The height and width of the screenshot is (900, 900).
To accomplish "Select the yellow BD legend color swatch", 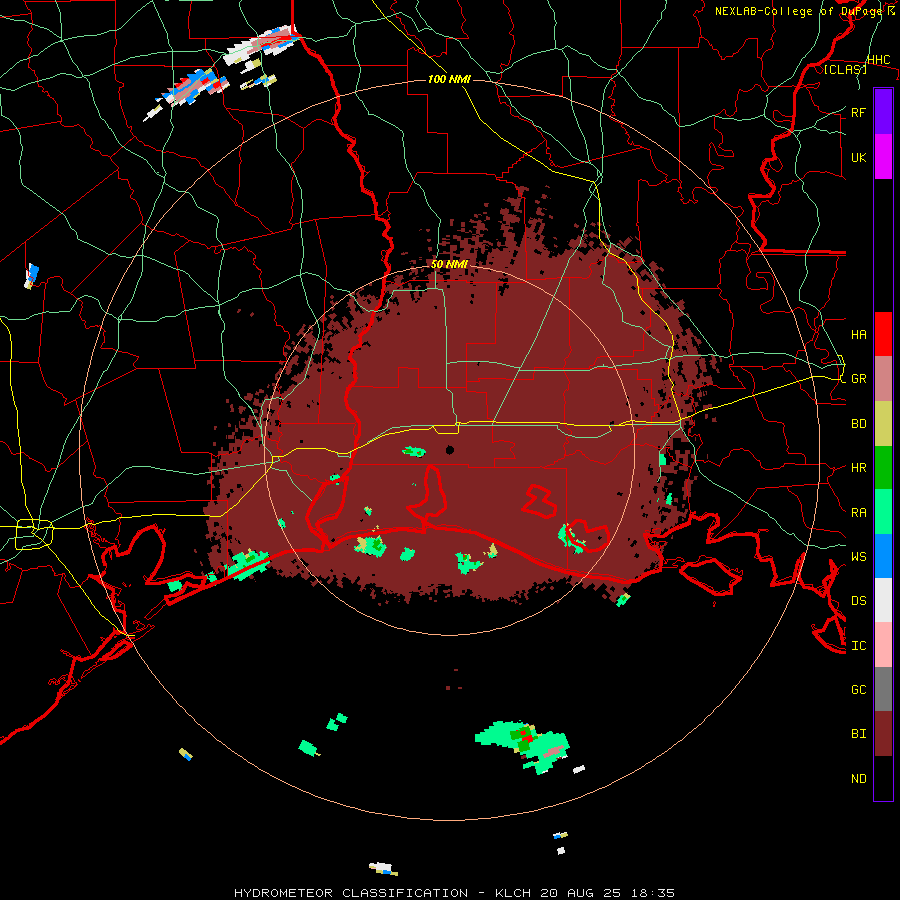I will pyautogui.click(x=883, y=424).
